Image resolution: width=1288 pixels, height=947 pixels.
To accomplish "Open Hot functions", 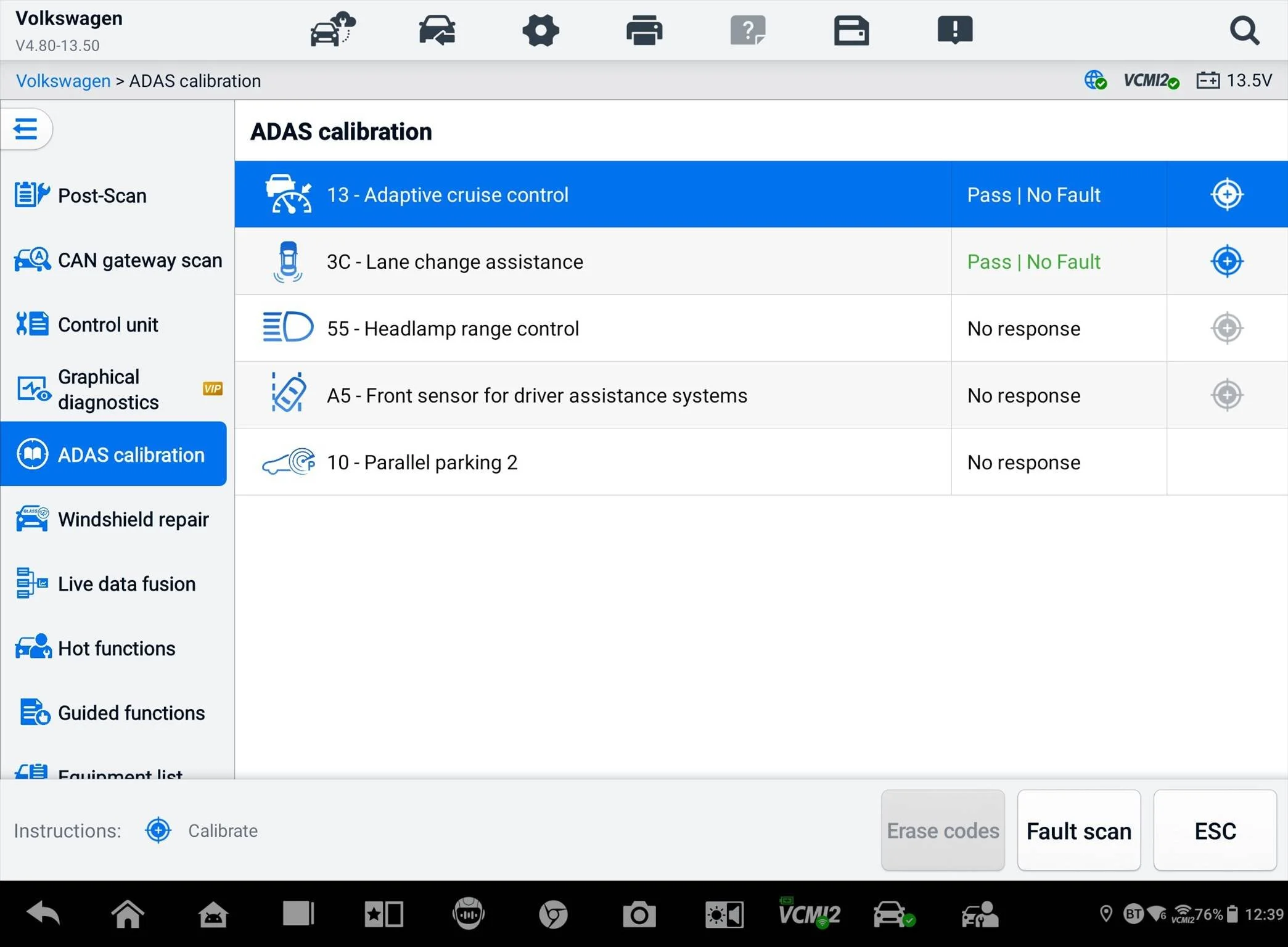I will pos(113,648).
